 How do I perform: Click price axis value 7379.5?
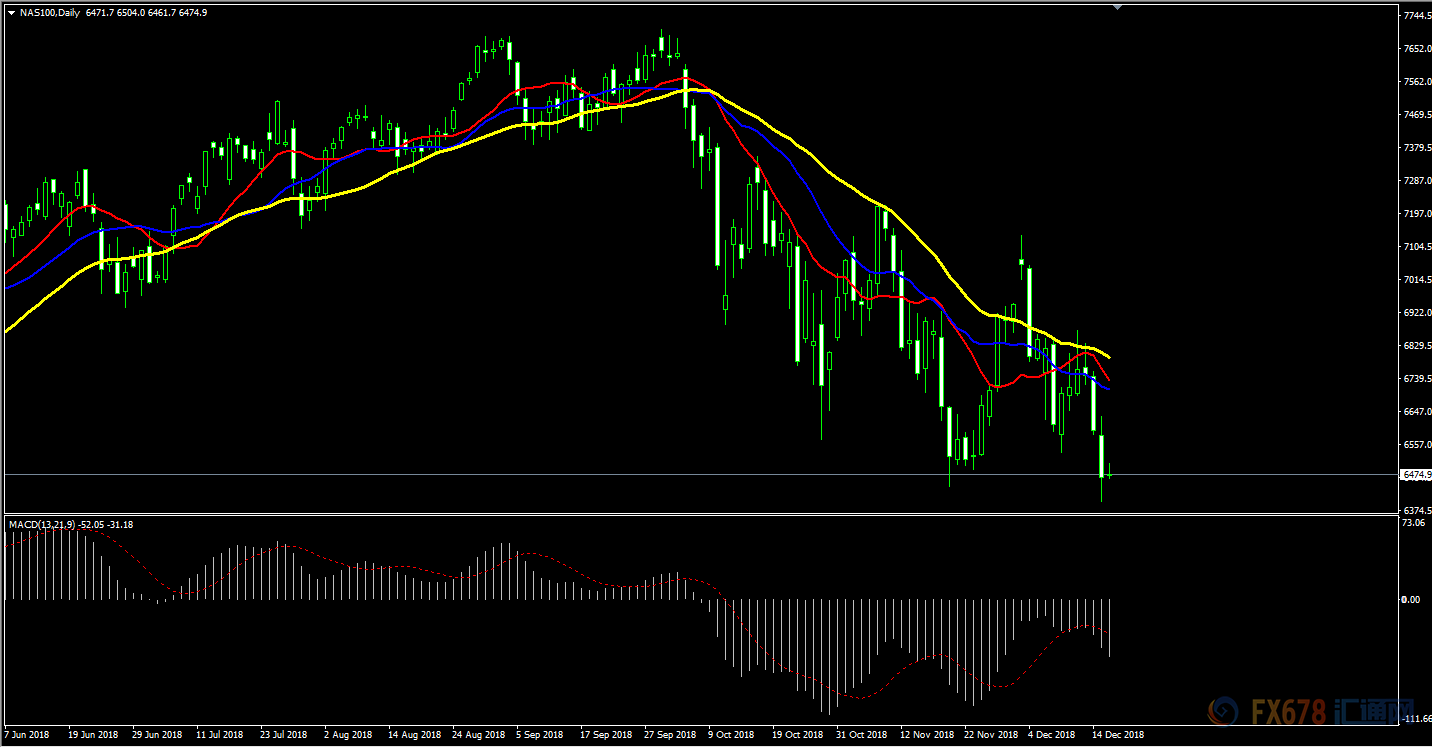point(1416,148)
